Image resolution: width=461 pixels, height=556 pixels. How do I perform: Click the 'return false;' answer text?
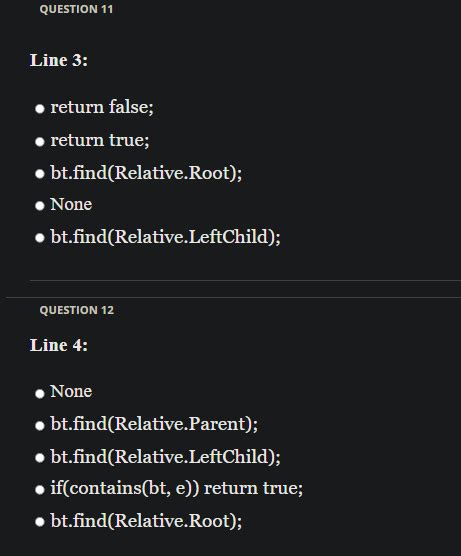[x=102, y=107]
